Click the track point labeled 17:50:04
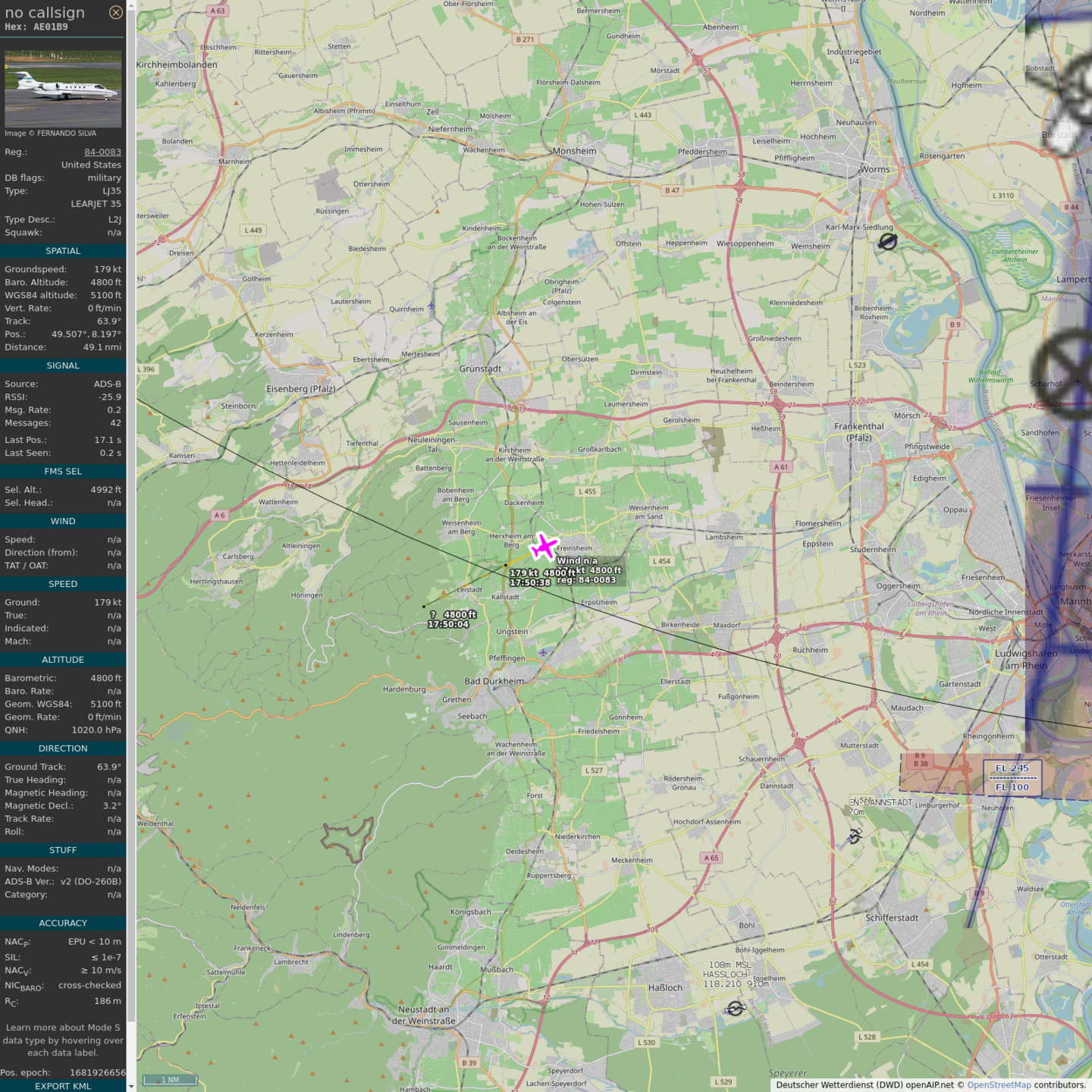The image size is (1092, 1092). pos(424,607)
